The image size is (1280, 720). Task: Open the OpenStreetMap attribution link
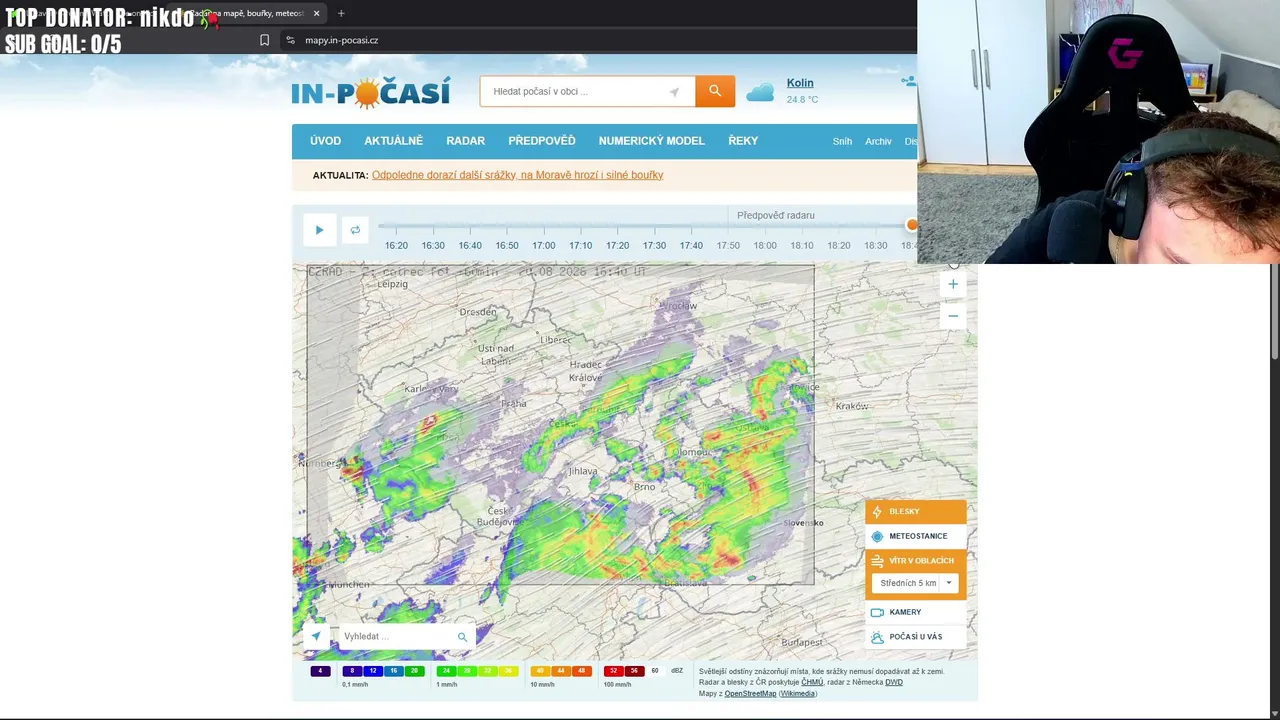750,693
